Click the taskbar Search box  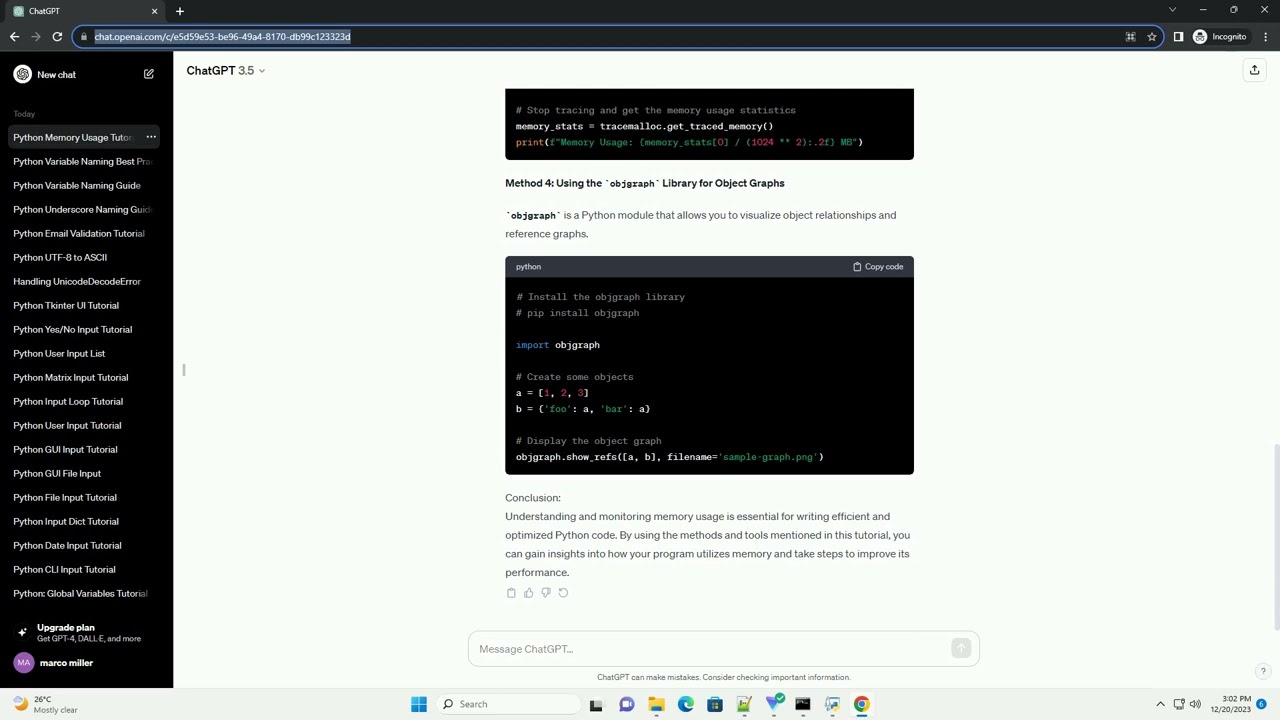506,704
